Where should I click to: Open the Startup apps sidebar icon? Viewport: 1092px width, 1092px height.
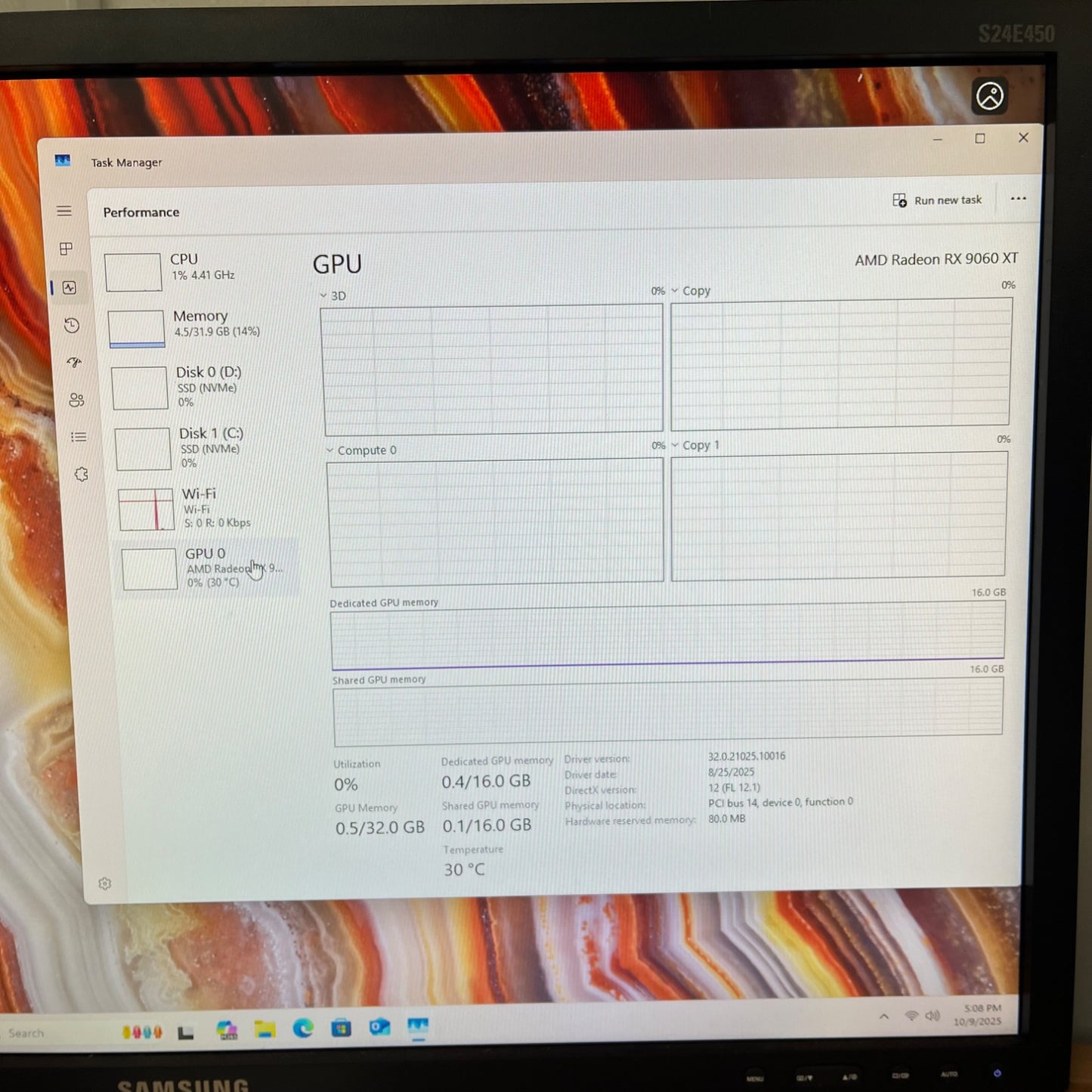pyautogui.click(x=74, y=363)
